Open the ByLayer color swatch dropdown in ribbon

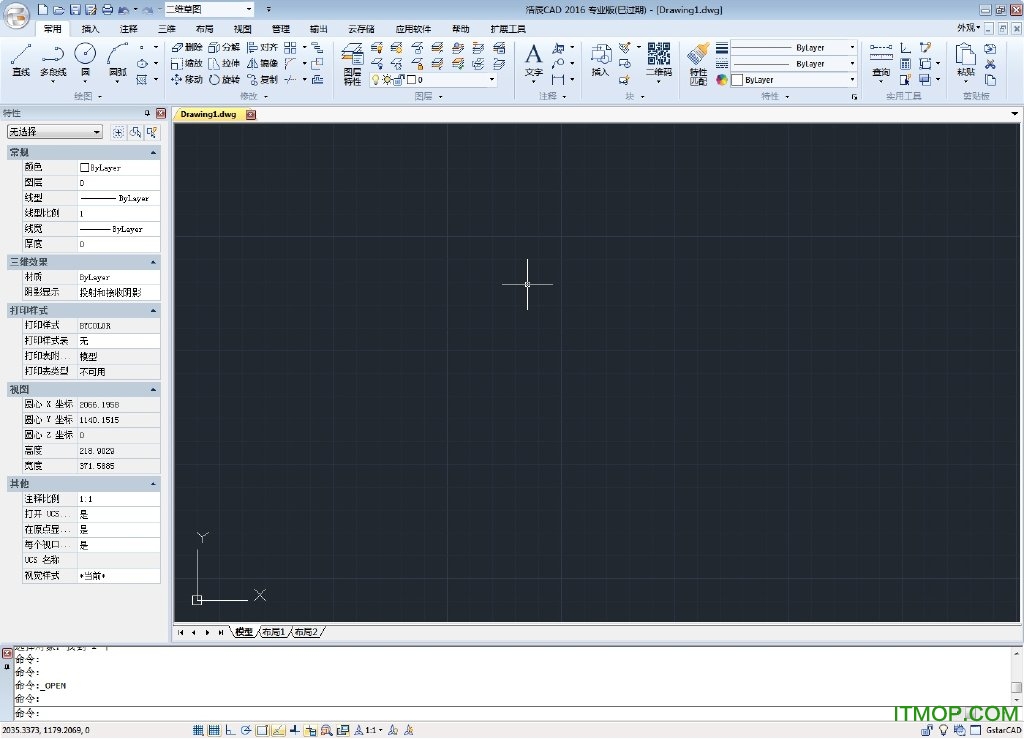793,80
